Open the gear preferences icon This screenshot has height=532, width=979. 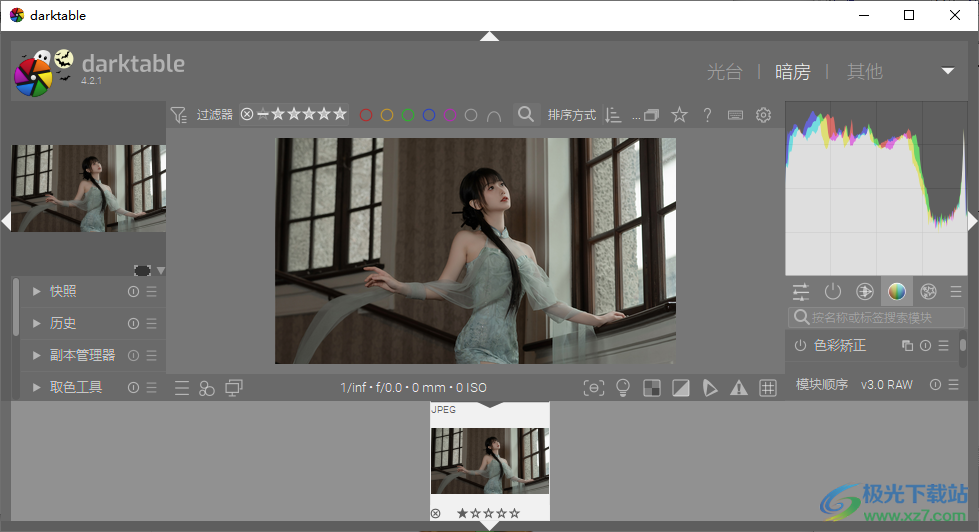point(763,115)
